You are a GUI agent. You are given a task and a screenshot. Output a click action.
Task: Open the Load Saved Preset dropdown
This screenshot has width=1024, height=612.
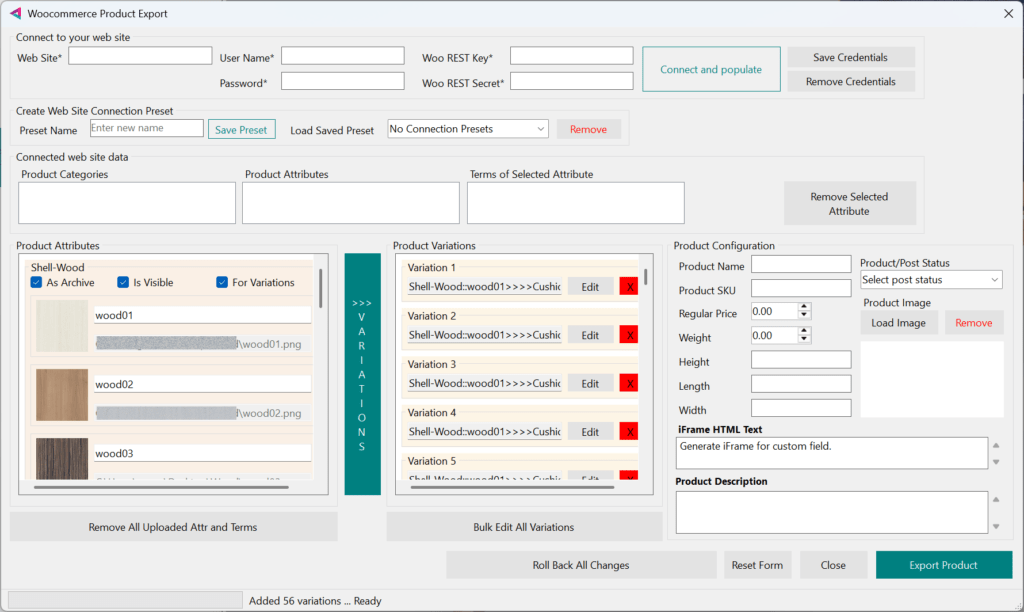coord(467,129)
